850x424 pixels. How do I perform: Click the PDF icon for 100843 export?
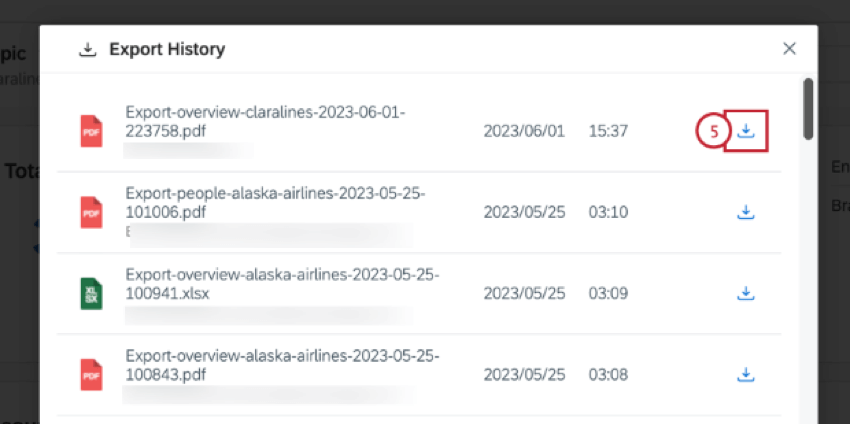tap(91, 375)
